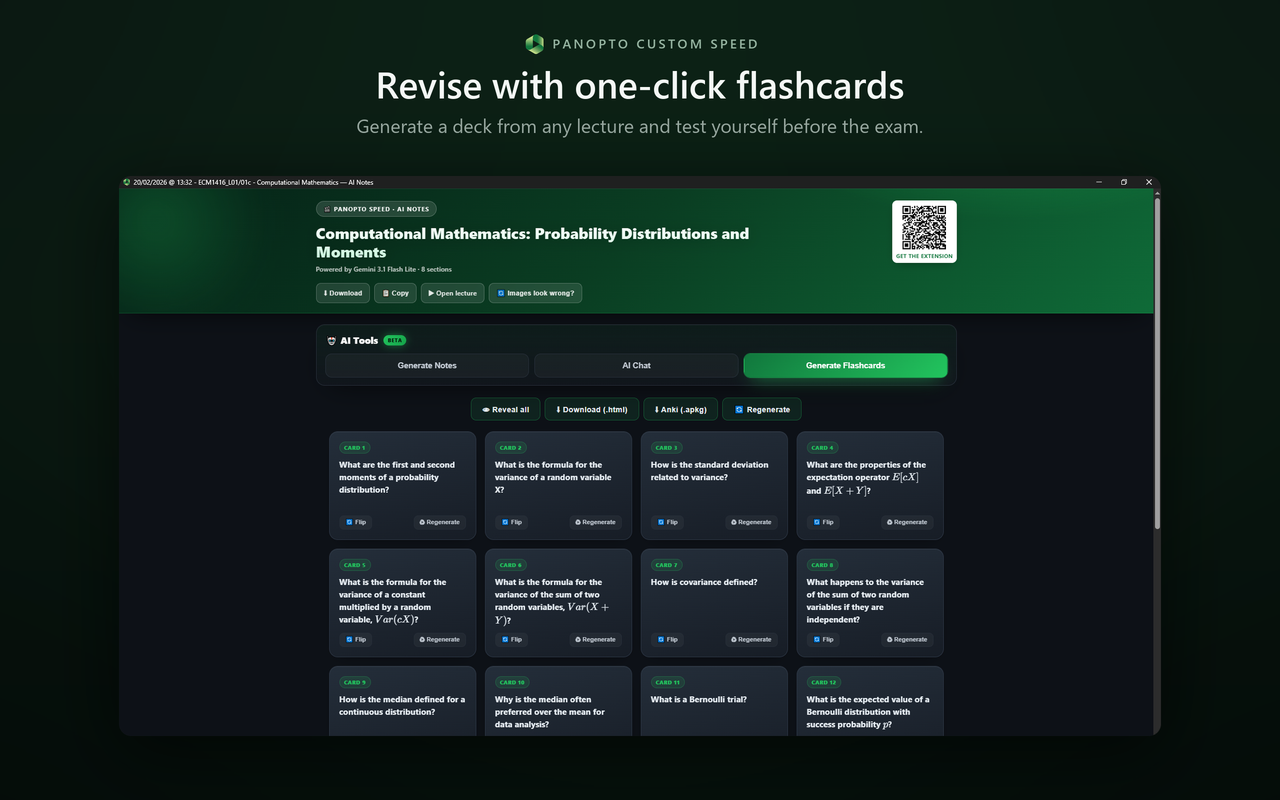
Task: Flip Card 8 on independent variables
Action: tap(824, 639)
